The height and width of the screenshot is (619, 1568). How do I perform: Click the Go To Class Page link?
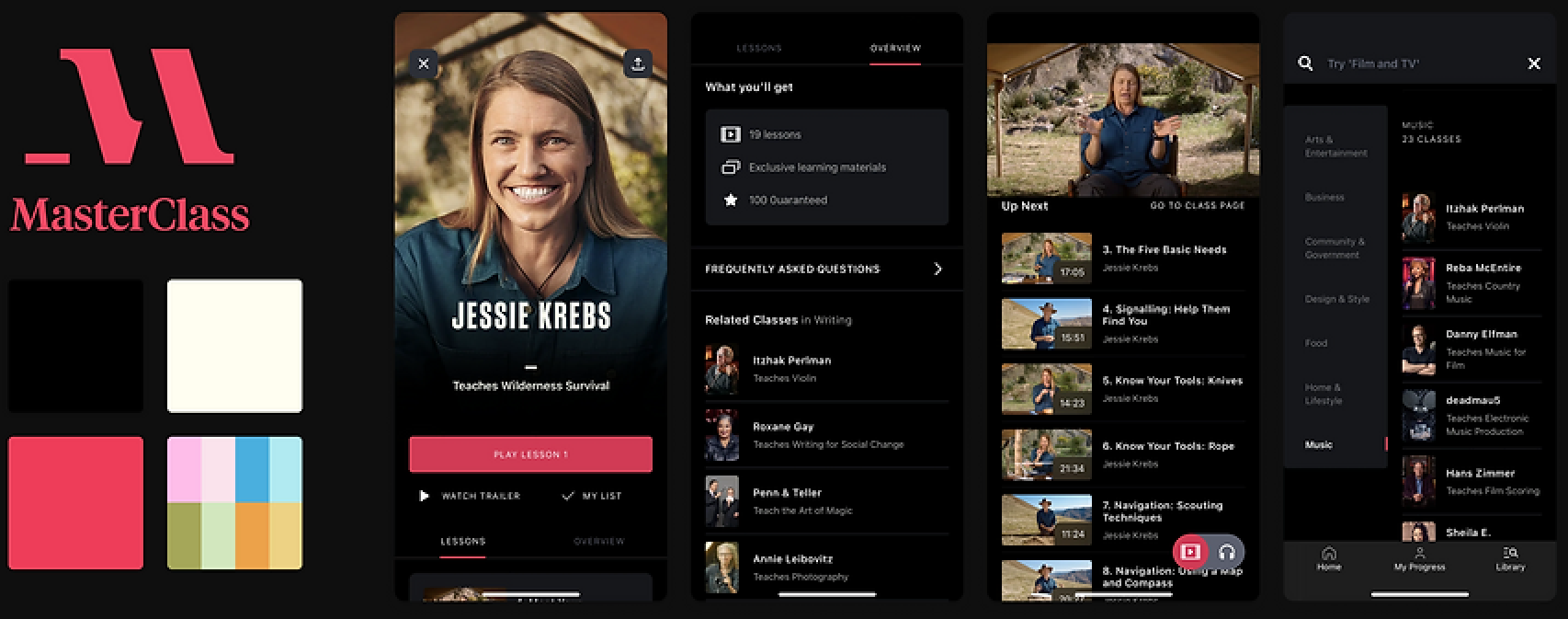point(1198,206)
